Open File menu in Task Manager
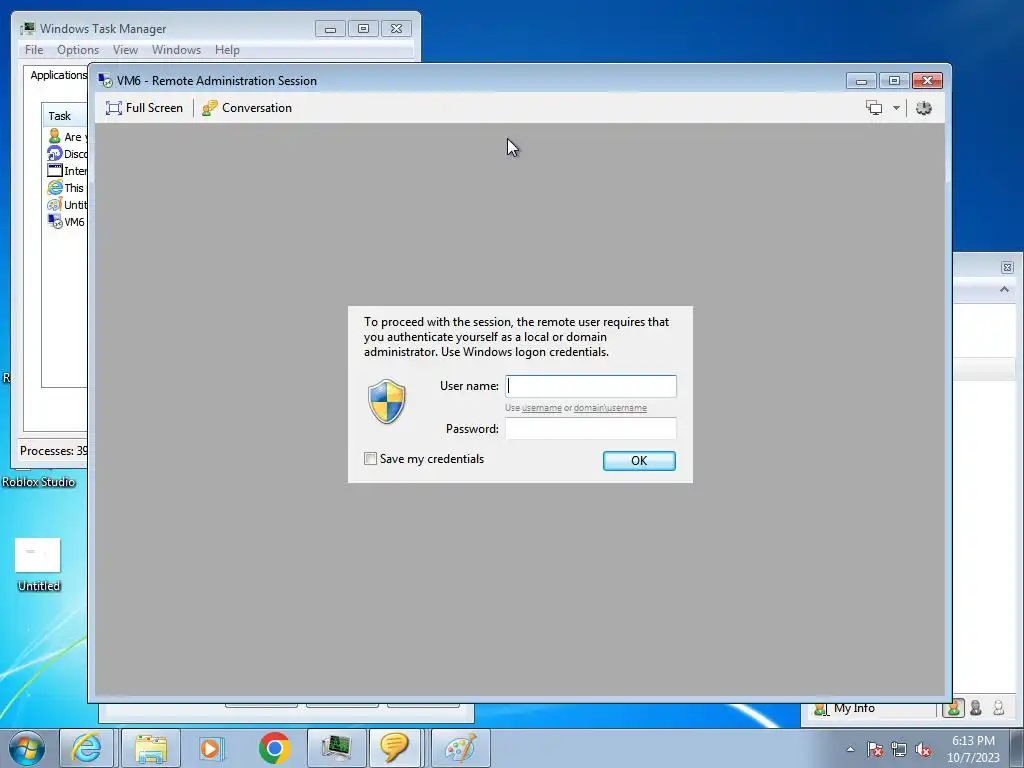Image resolution: width=1024 pixels, height=768 pixels. [x=34, y=50]
